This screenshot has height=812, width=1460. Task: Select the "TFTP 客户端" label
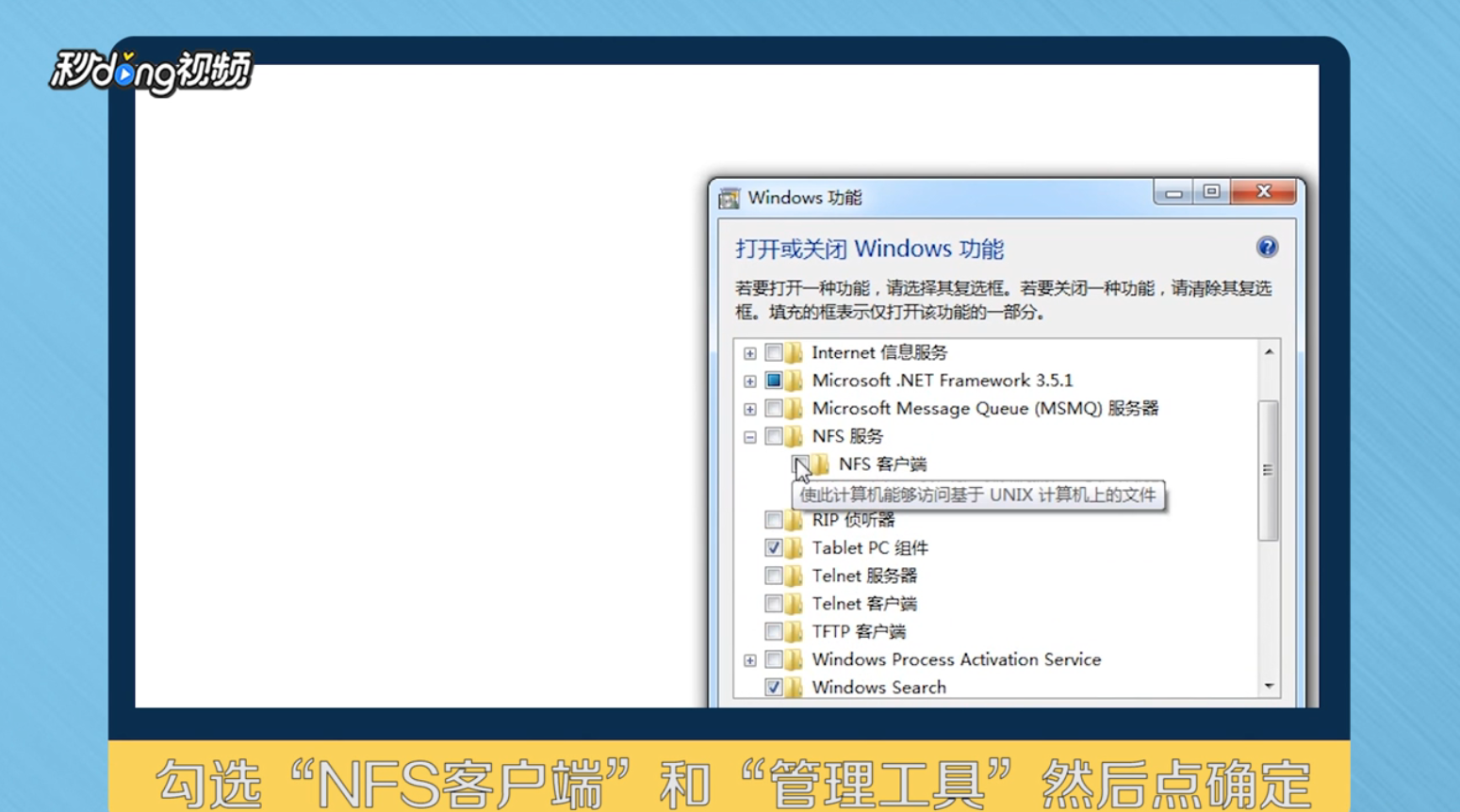coord(859,631)
